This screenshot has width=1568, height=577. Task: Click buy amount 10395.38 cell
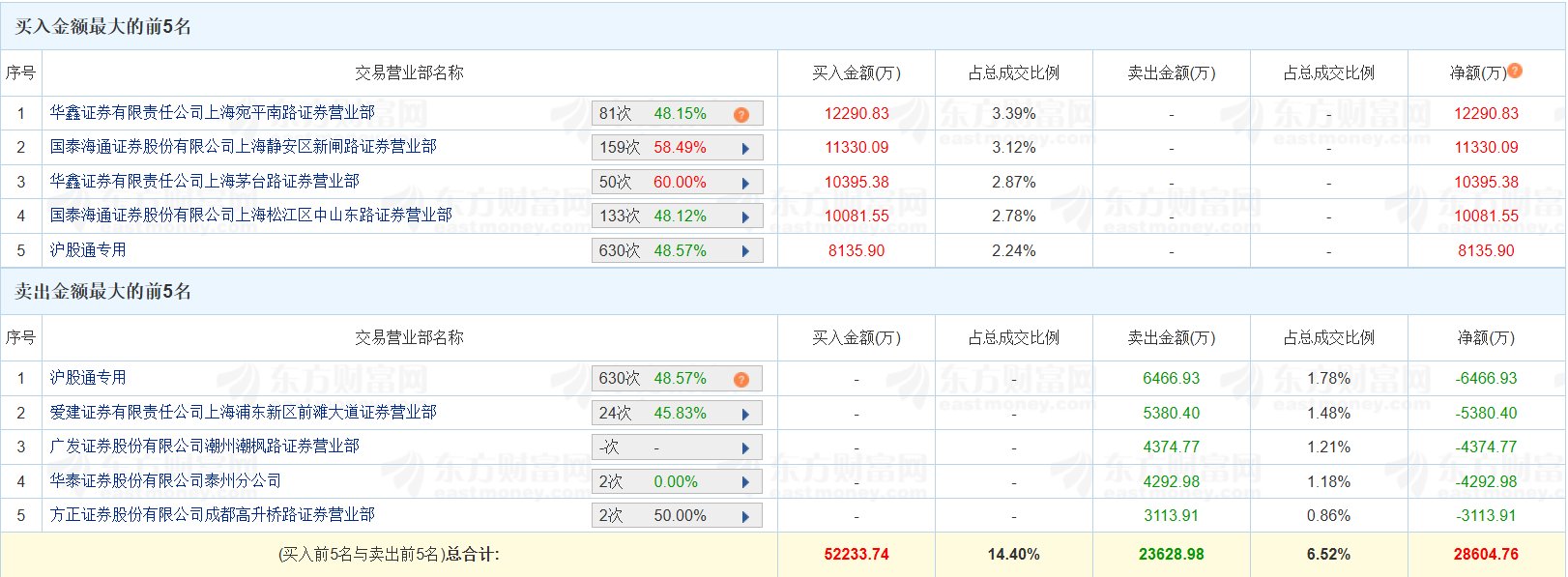(x=857, y=182)
